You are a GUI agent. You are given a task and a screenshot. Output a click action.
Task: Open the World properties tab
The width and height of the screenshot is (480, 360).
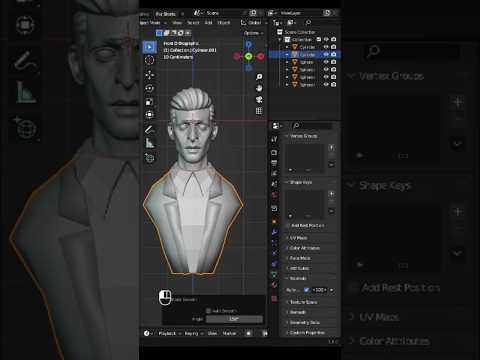click(x=274, y=195)
